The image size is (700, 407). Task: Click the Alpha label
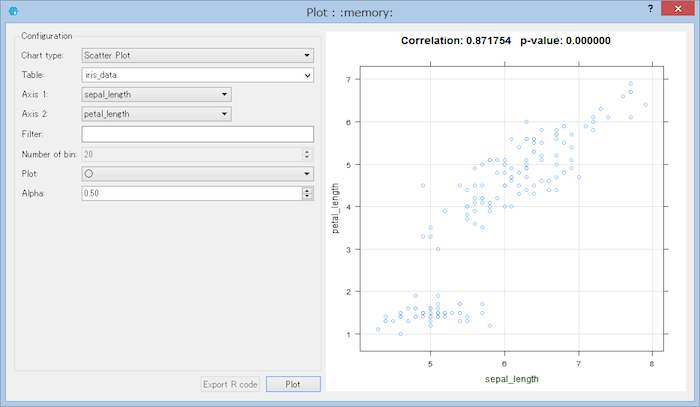pos(33,193)
